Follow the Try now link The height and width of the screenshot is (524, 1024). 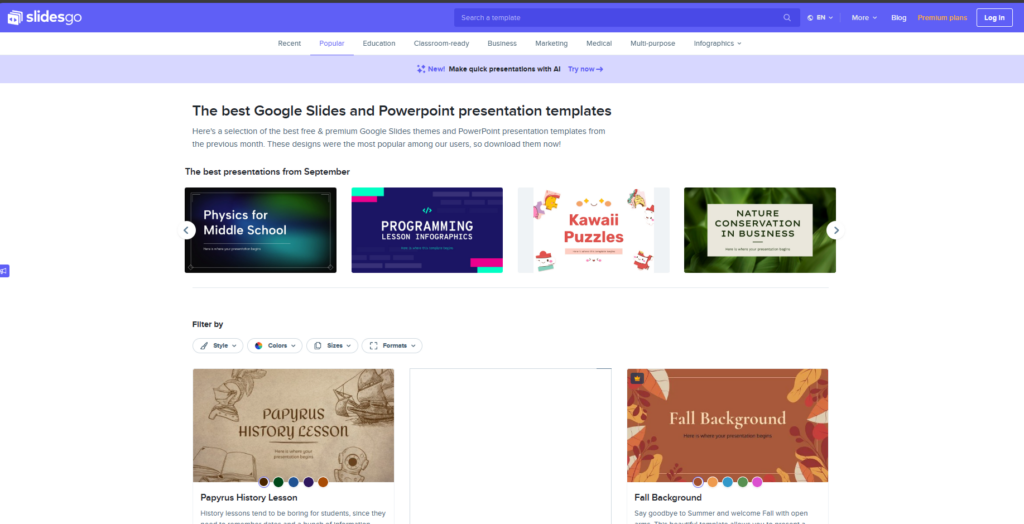[x=585, y=69]
